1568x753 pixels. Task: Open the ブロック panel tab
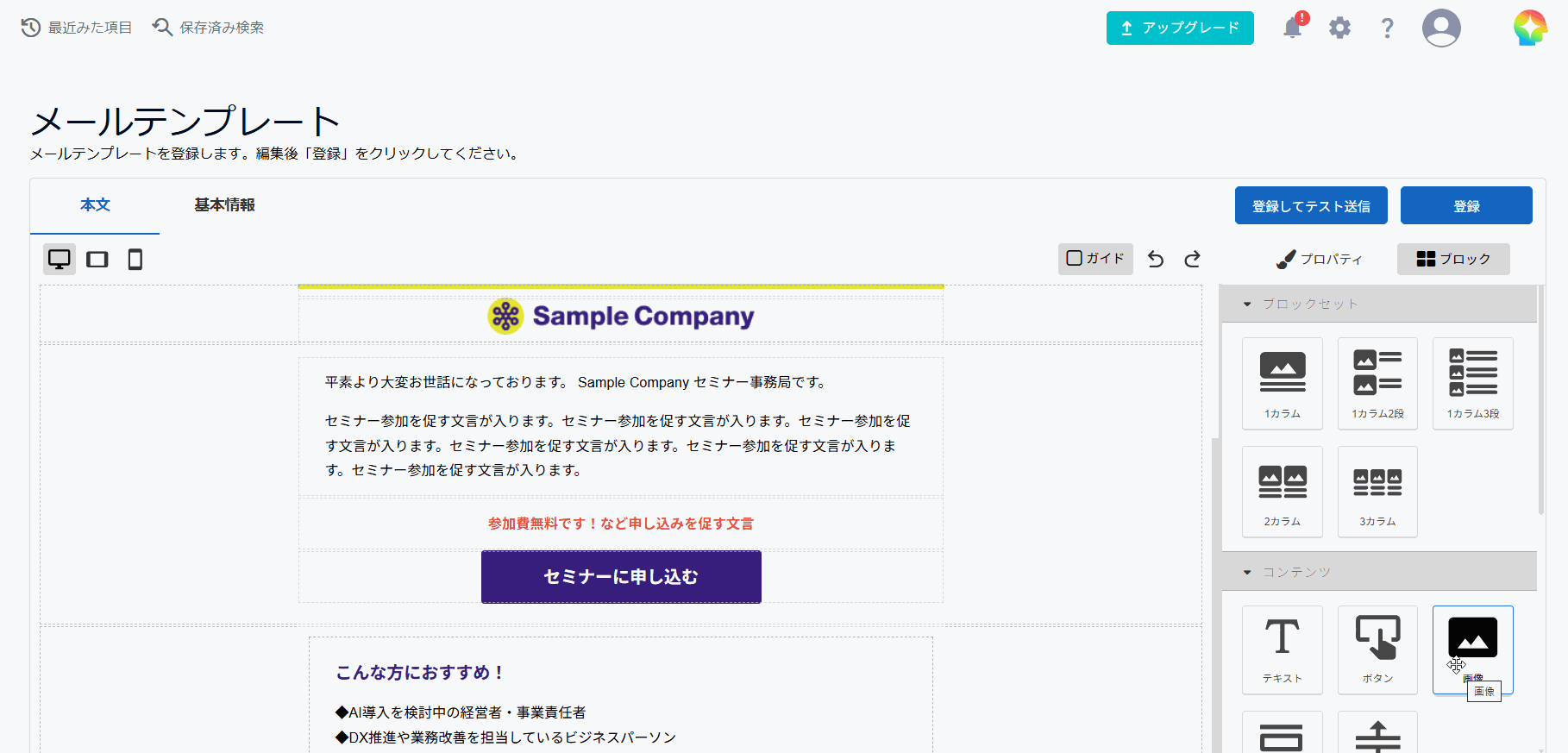(x=1453, y=259)
